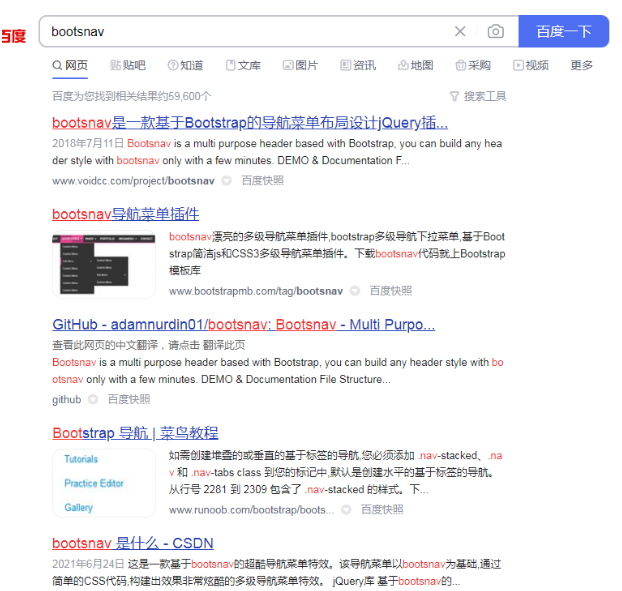622x591 pixels.
Task: Click result count text 约59,600个
Action: (184, 96)
